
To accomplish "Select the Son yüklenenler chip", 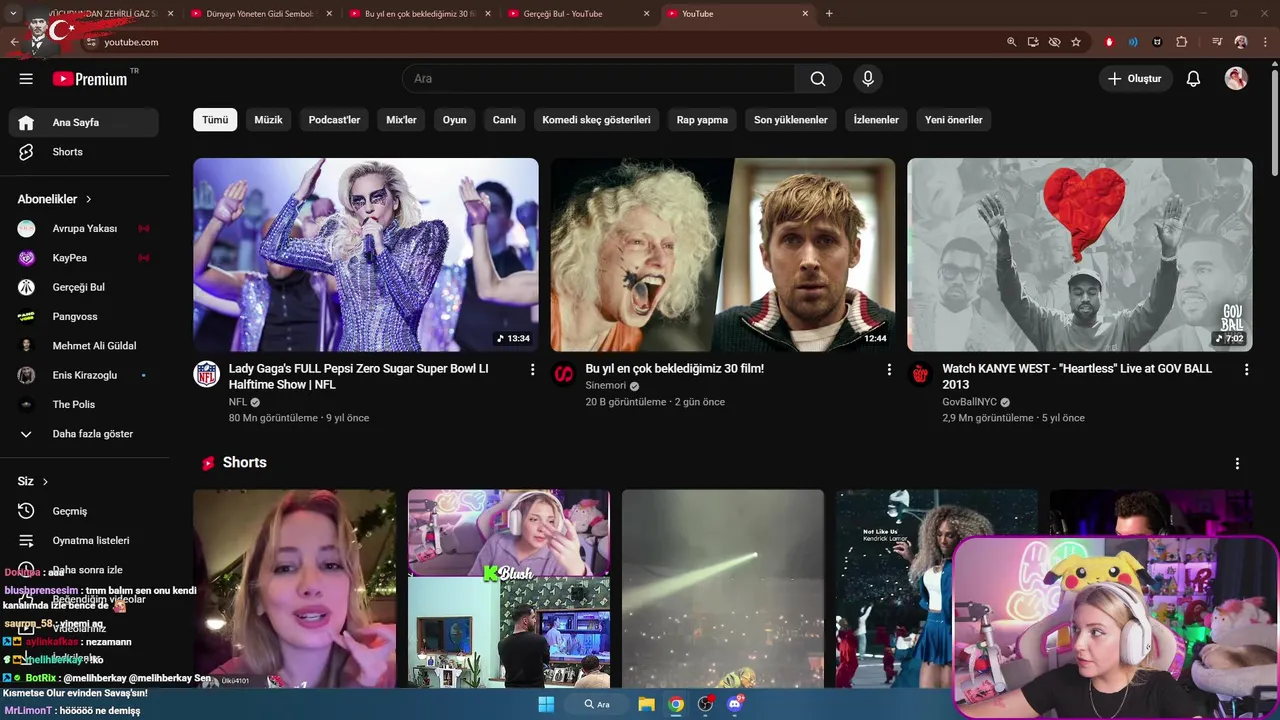I will [x=791, y=120].
